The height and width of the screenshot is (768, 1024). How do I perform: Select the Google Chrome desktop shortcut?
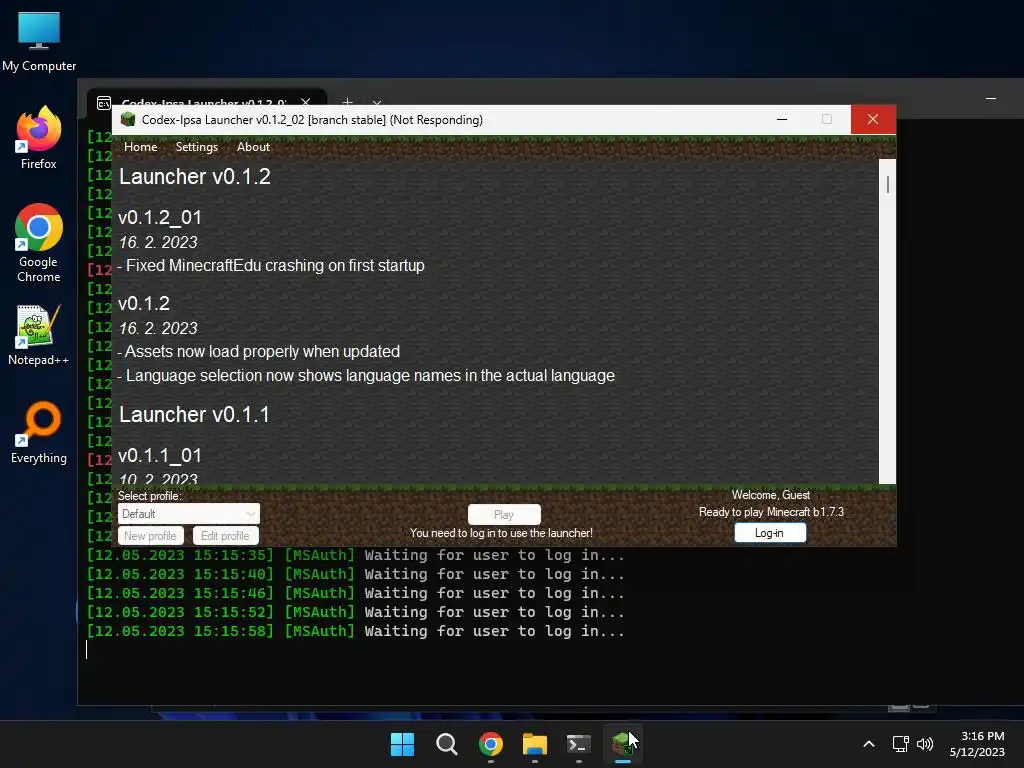click(39, 243)
